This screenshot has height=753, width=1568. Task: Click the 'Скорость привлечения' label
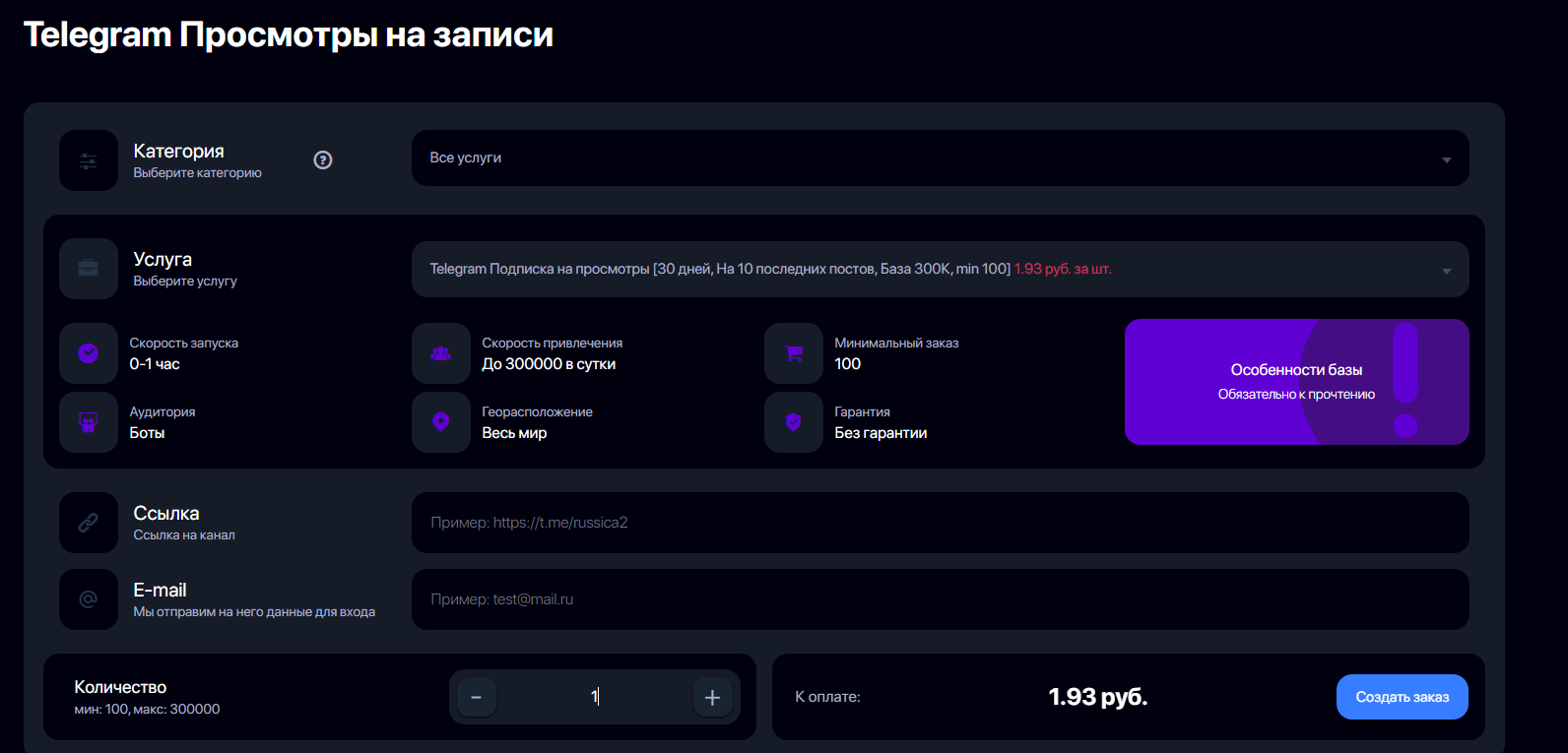(553, 344)
